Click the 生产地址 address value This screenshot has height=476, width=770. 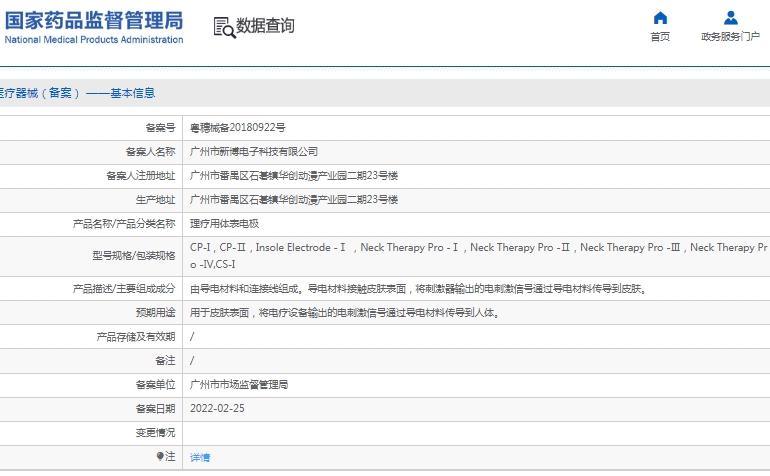coord(294,200)
